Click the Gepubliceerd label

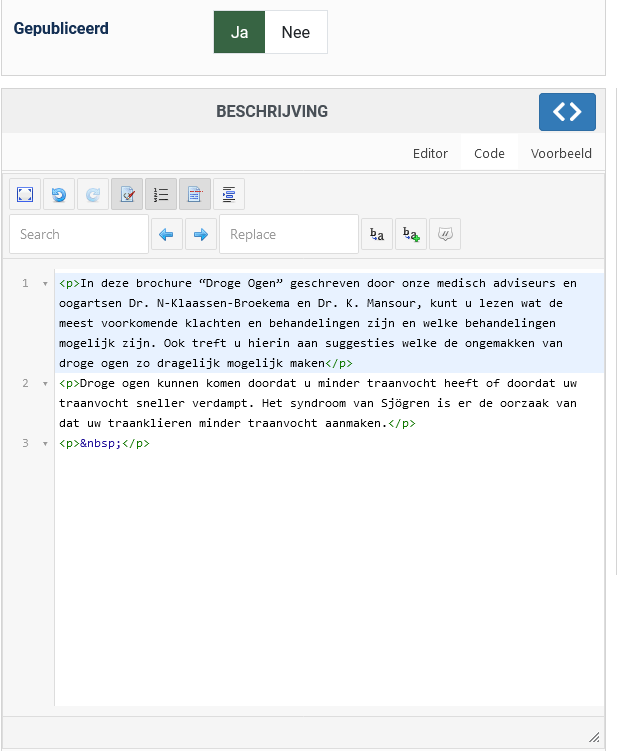(x=61, y=29)
